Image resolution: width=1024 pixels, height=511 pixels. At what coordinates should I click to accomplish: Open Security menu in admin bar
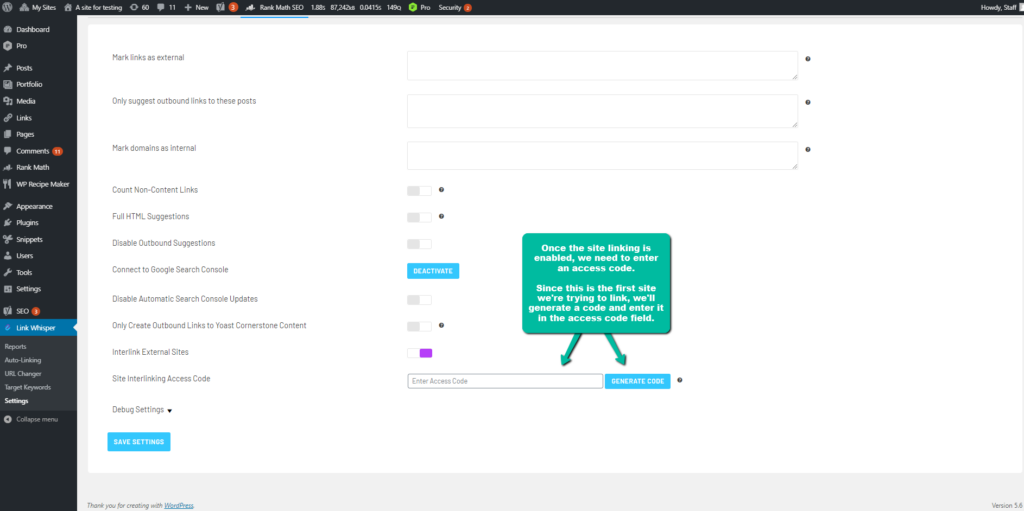(x=455, y=7)
